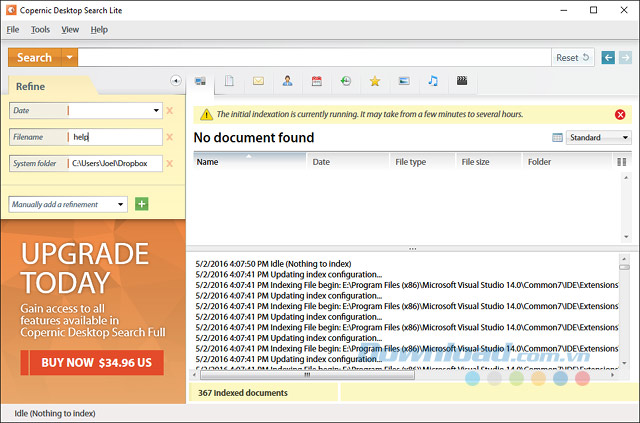Remove the Filename refinement with X

(170, 137)
